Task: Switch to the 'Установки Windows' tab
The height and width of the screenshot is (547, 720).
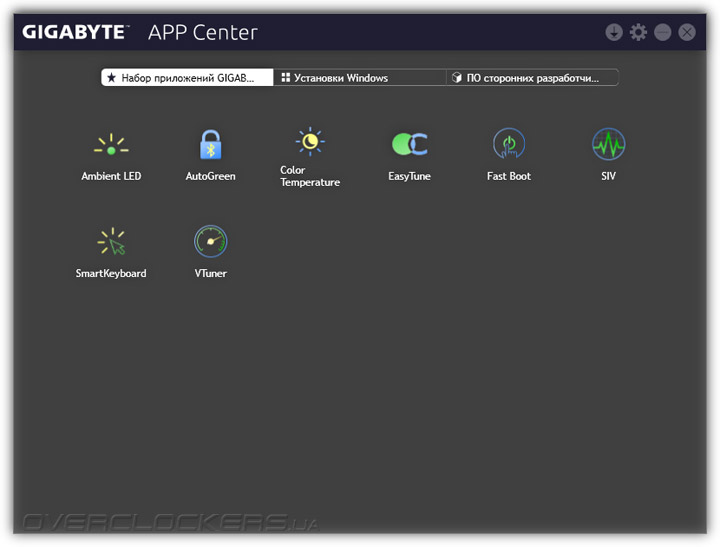Action: click(360, 77)
